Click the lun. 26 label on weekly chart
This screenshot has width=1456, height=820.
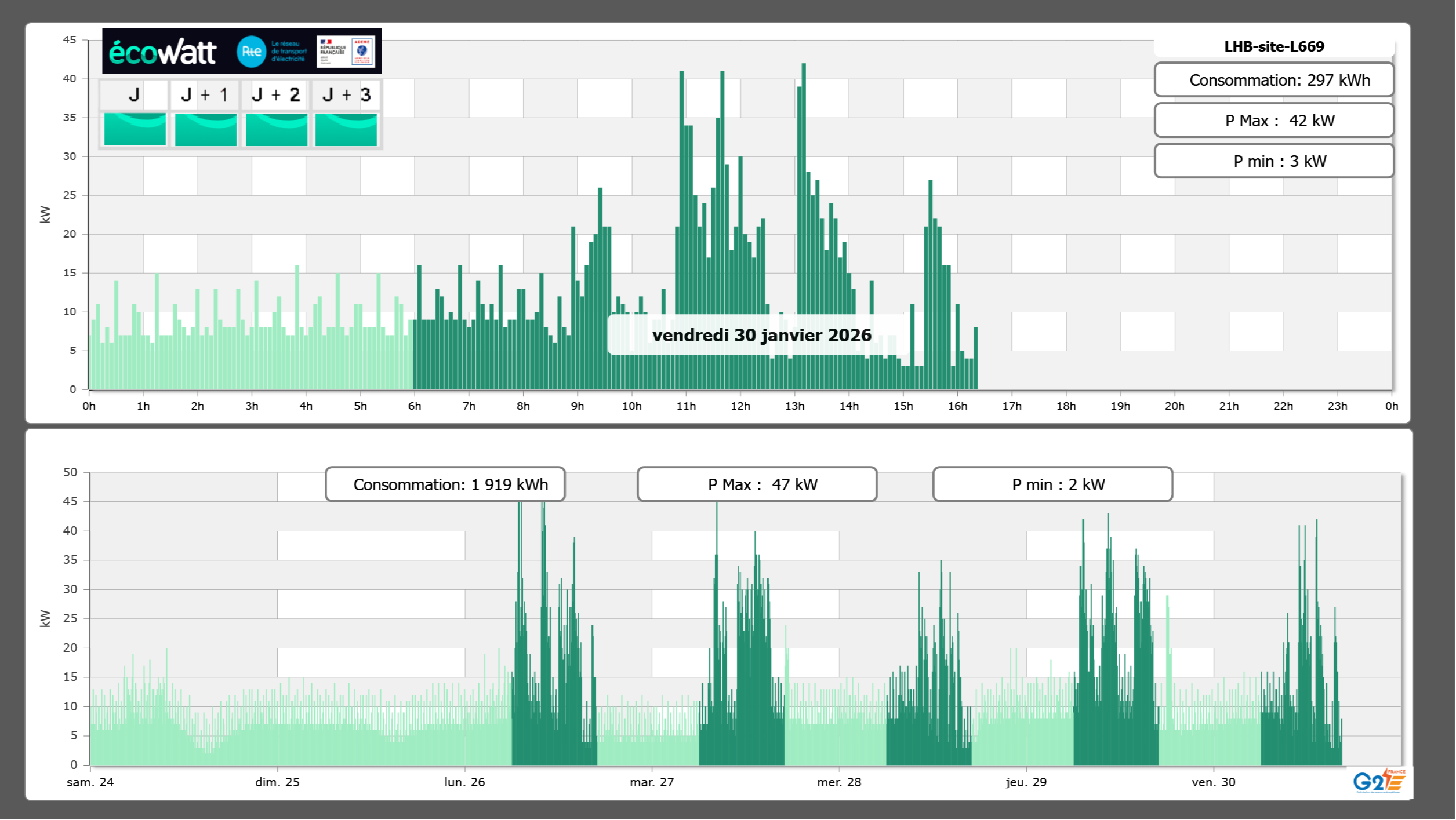pos(464,782)
